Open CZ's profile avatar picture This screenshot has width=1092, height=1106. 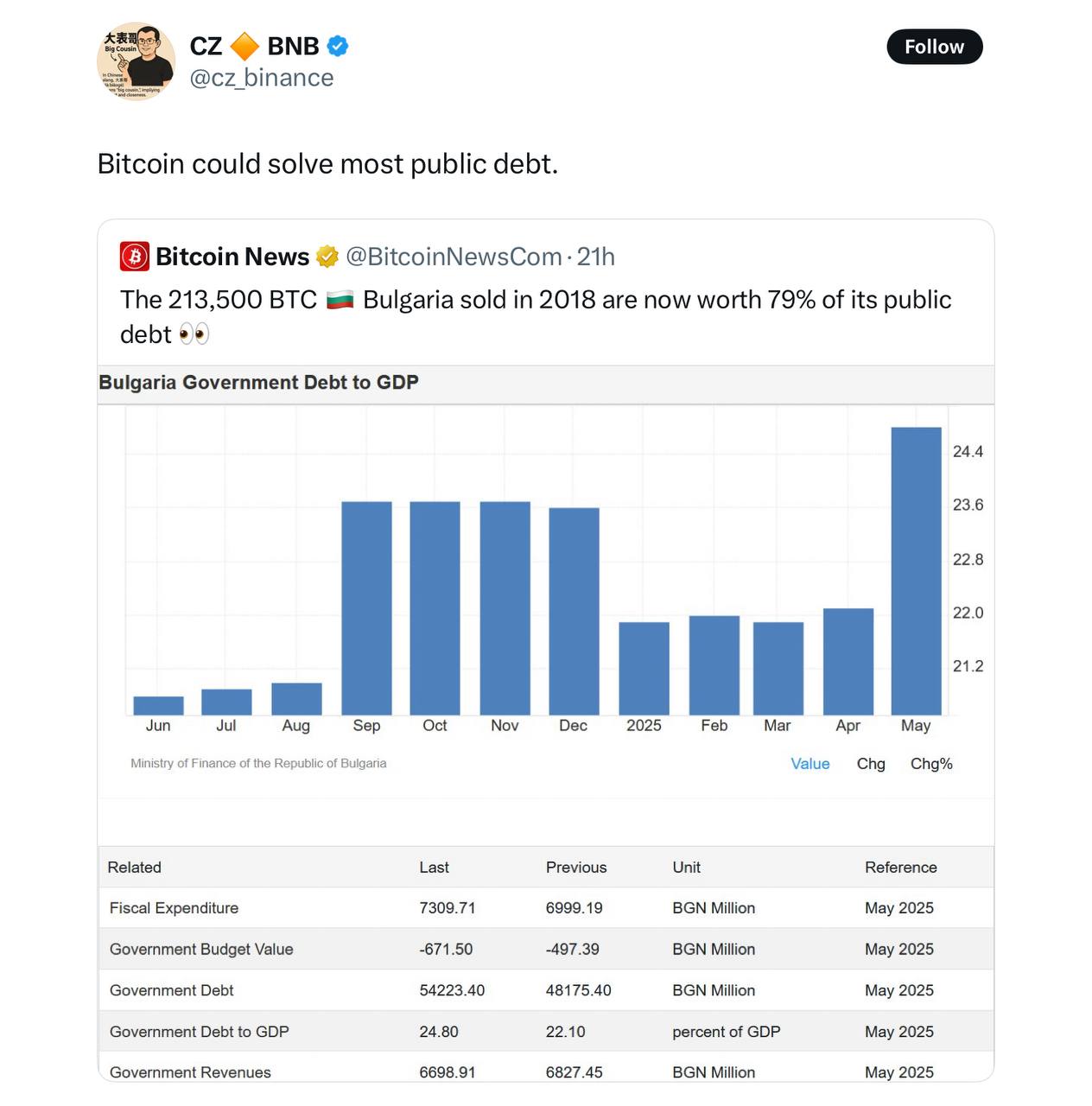136,61
